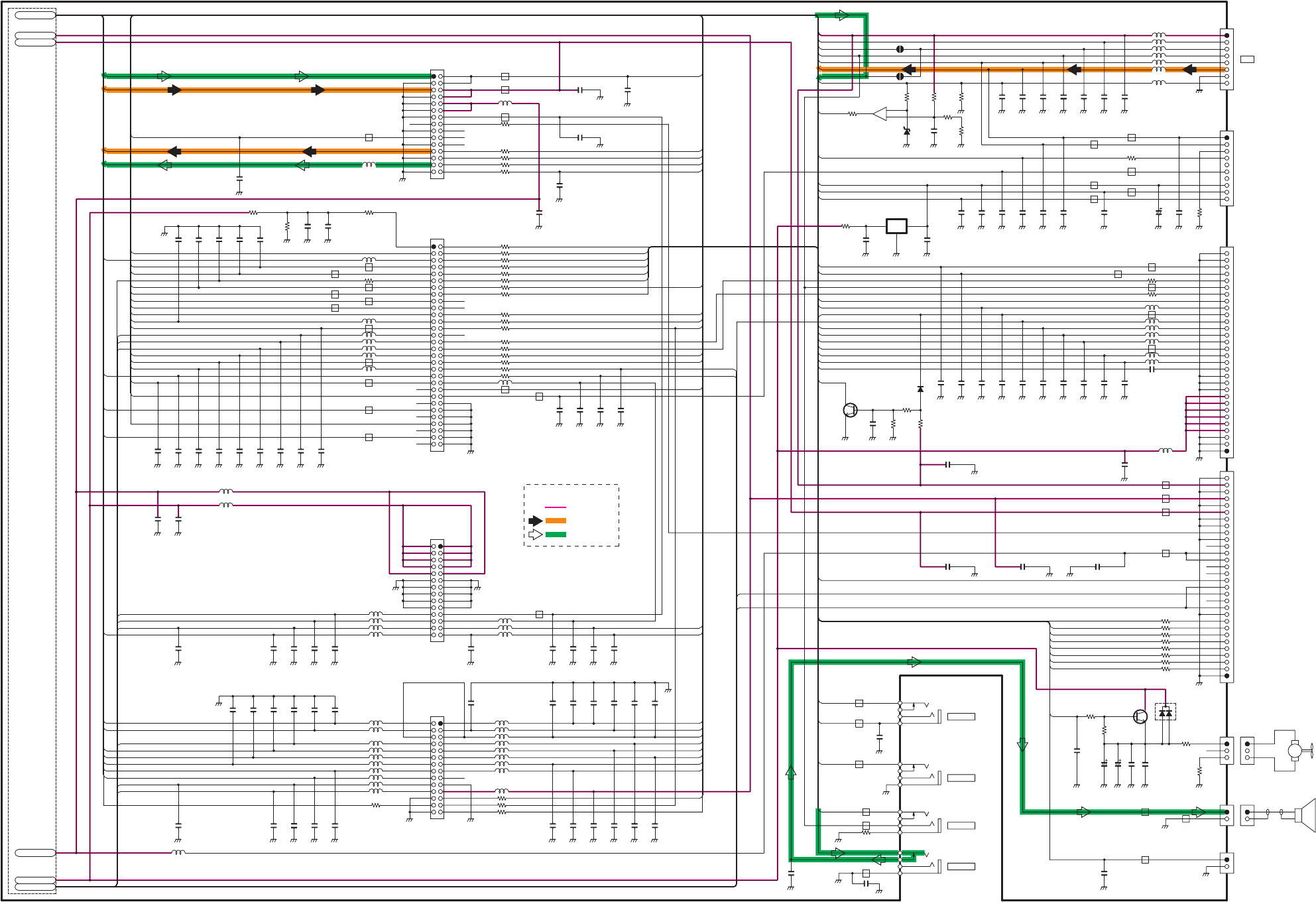Click the transistor beside the dual diode

1140,716
